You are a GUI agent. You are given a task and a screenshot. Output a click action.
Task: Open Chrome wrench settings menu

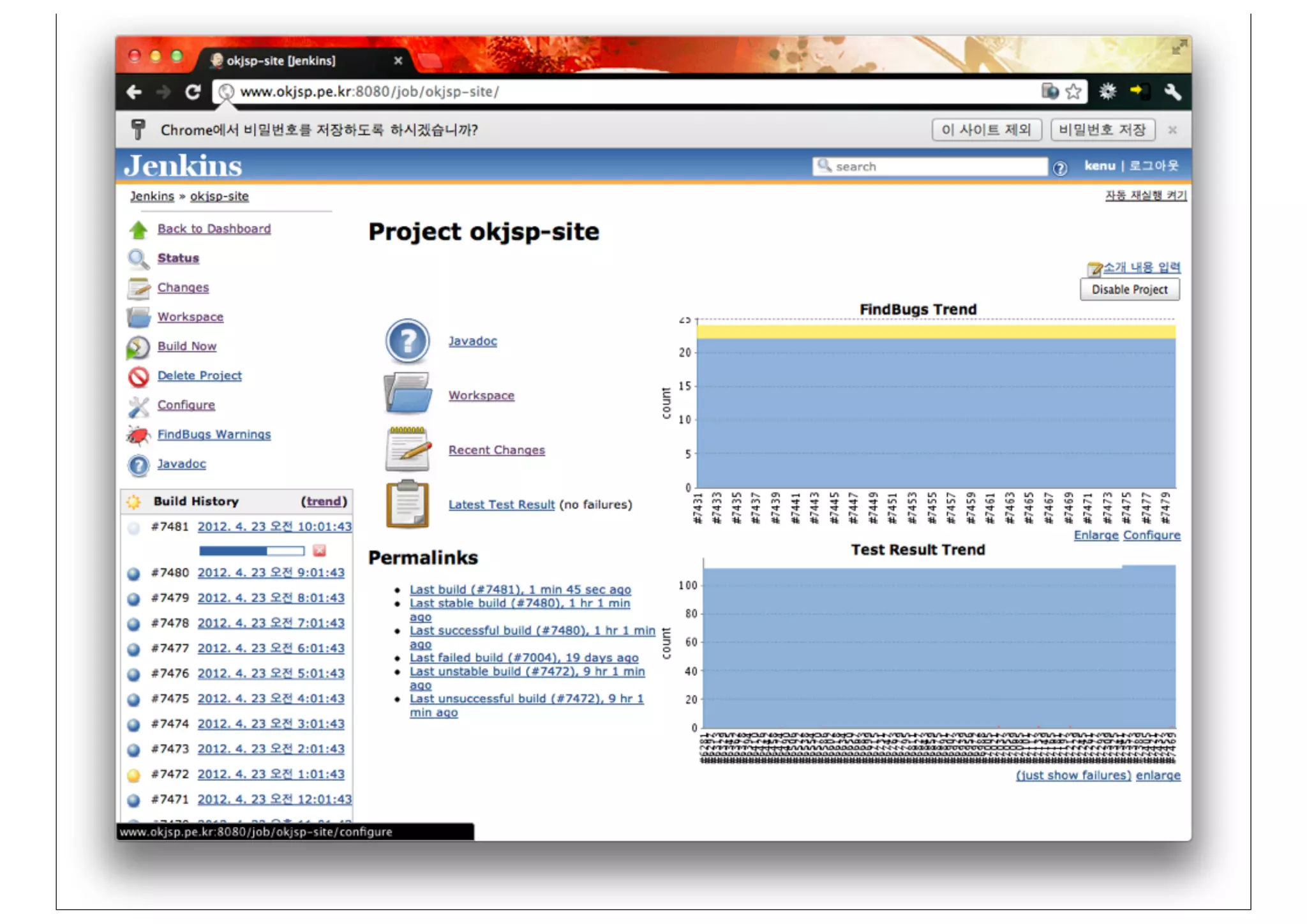(x=1172, y=92)
